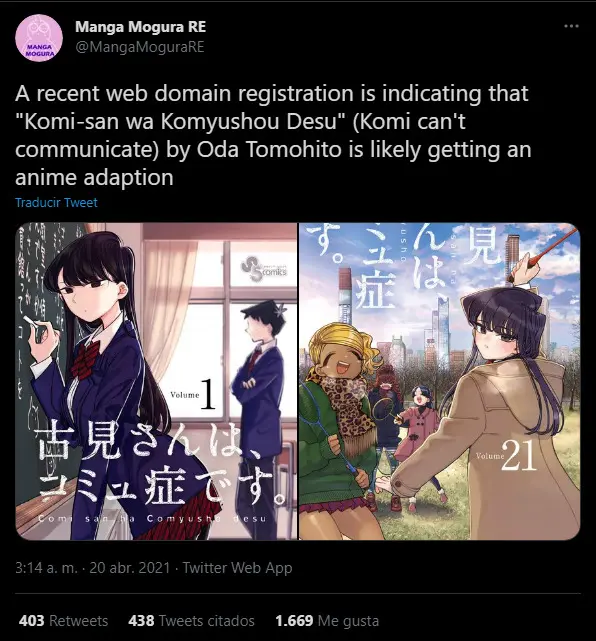The image size is (596, 641).
Task: Click the 'Volume 21' label on the right cover
Action: tap(506, 456)
